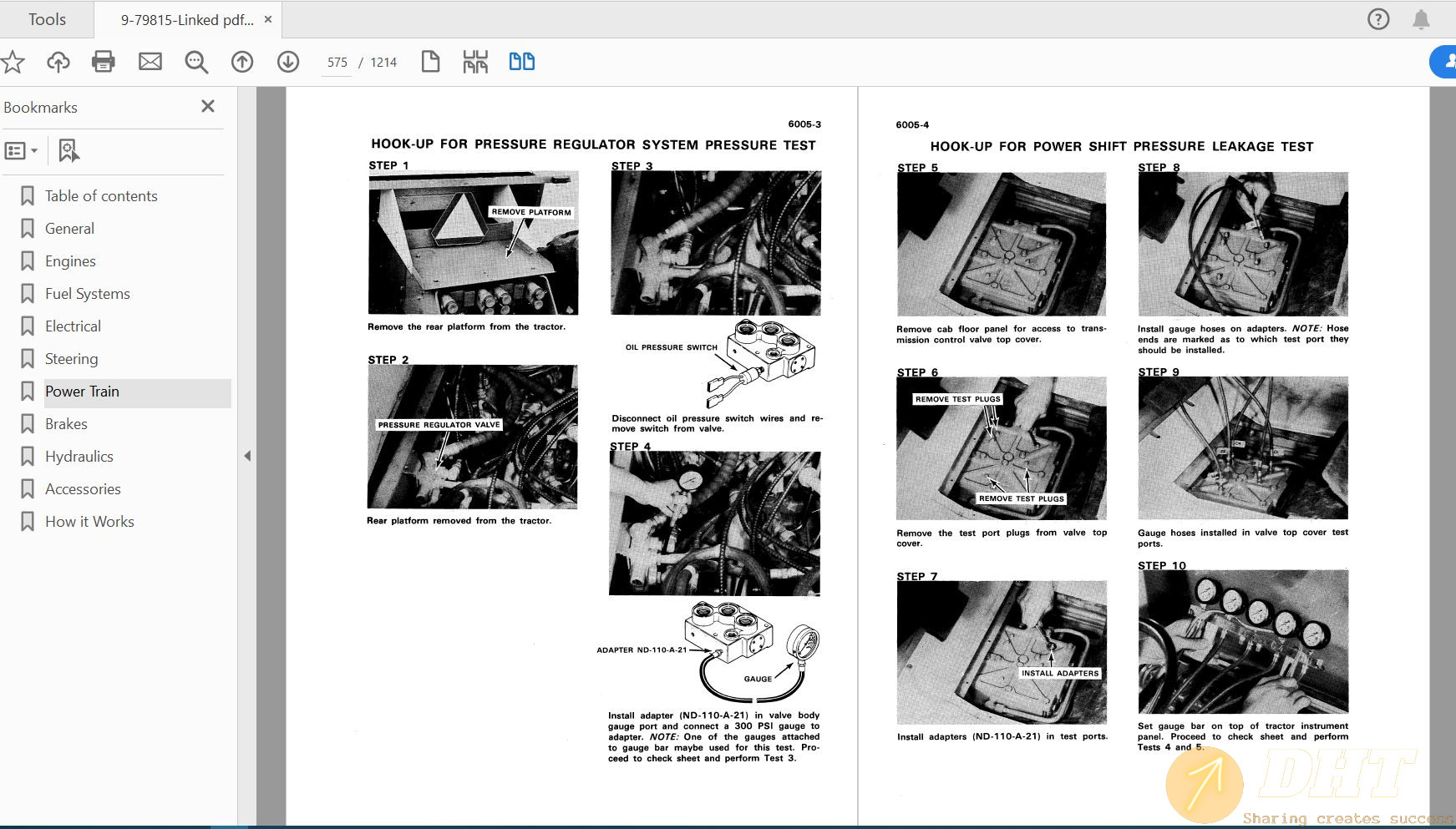The image size is (1456, 829).
Task: Open the search magnifier tool
Action: click(x=196, y=62)
